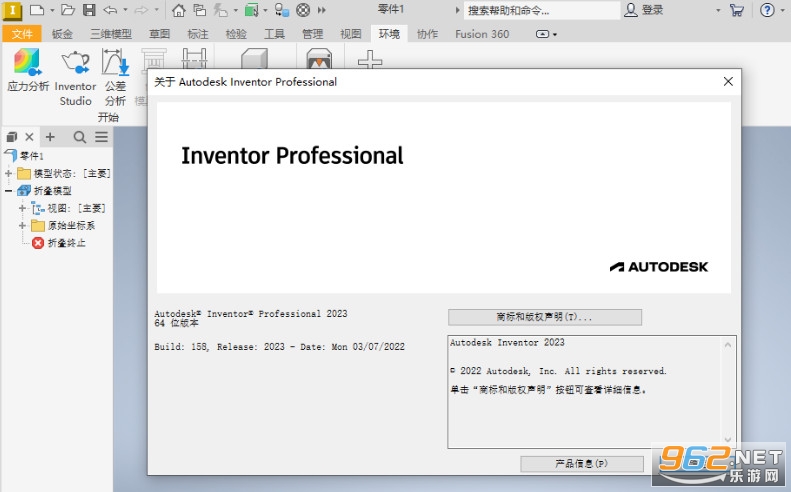The image size is (791, 492).
Task: Open the New file dropdown arrow
Action: pyautogui.click(x=52, y=10)
